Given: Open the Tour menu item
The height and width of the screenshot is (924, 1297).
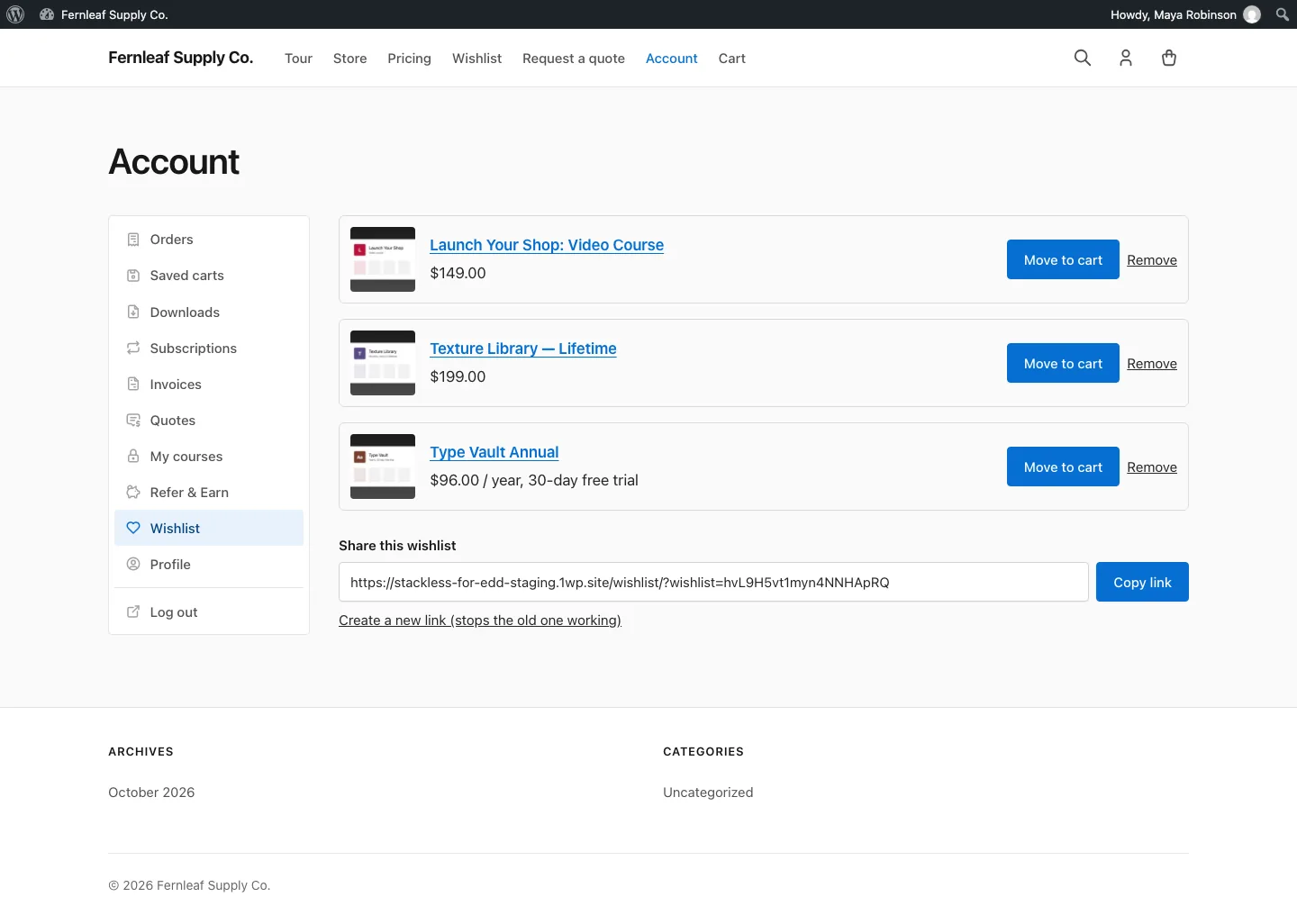Looking at the screenshot, I should (x=298, y=59).
